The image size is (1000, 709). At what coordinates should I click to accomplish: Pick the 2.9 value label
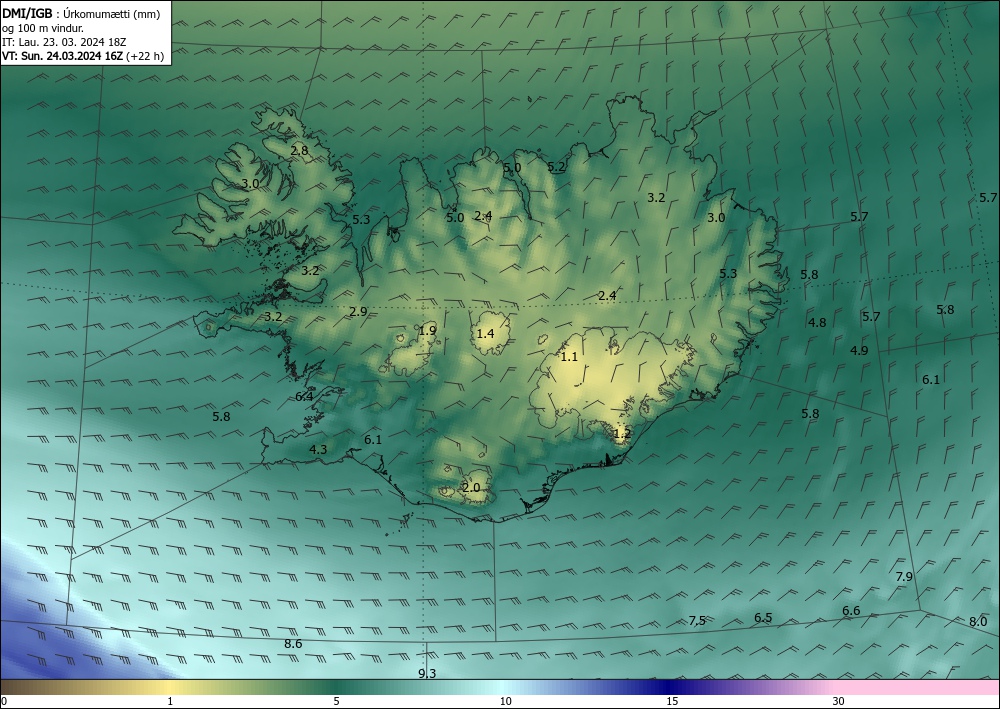tap(358, 312)
